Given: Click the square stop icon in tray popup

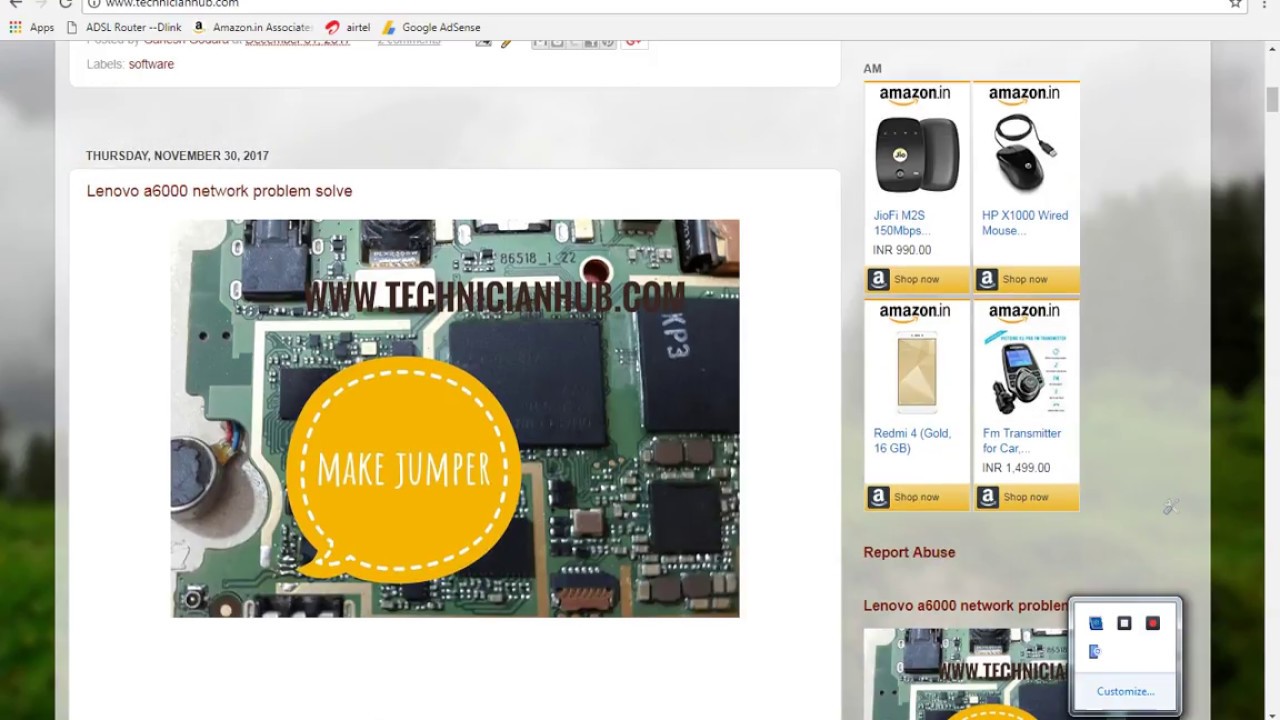Looking at the screenshot, I should click(1124, 623).
